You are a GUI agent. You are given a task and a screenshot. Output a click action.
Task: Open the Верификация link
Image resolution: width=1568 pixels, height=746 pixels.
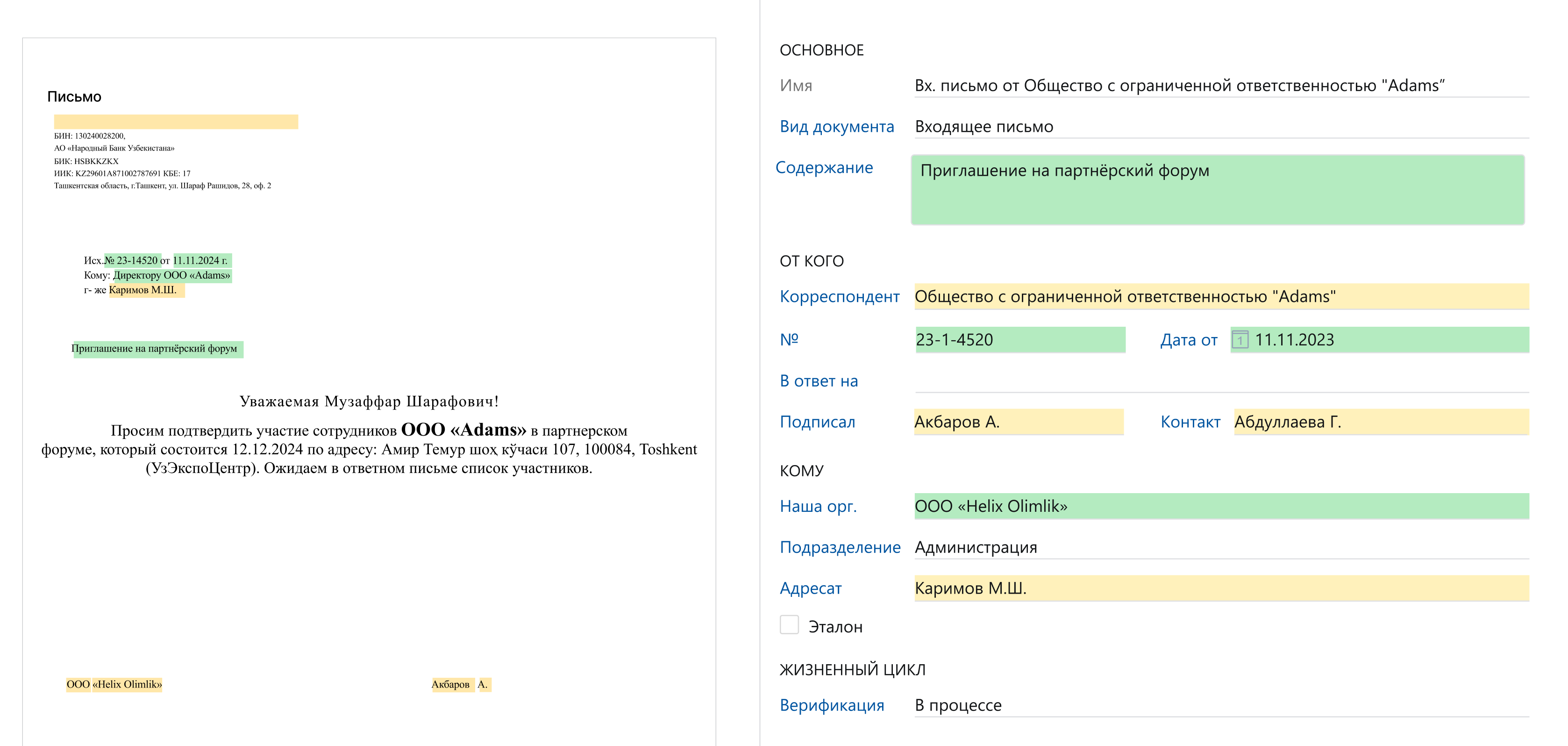click(832, 705)
